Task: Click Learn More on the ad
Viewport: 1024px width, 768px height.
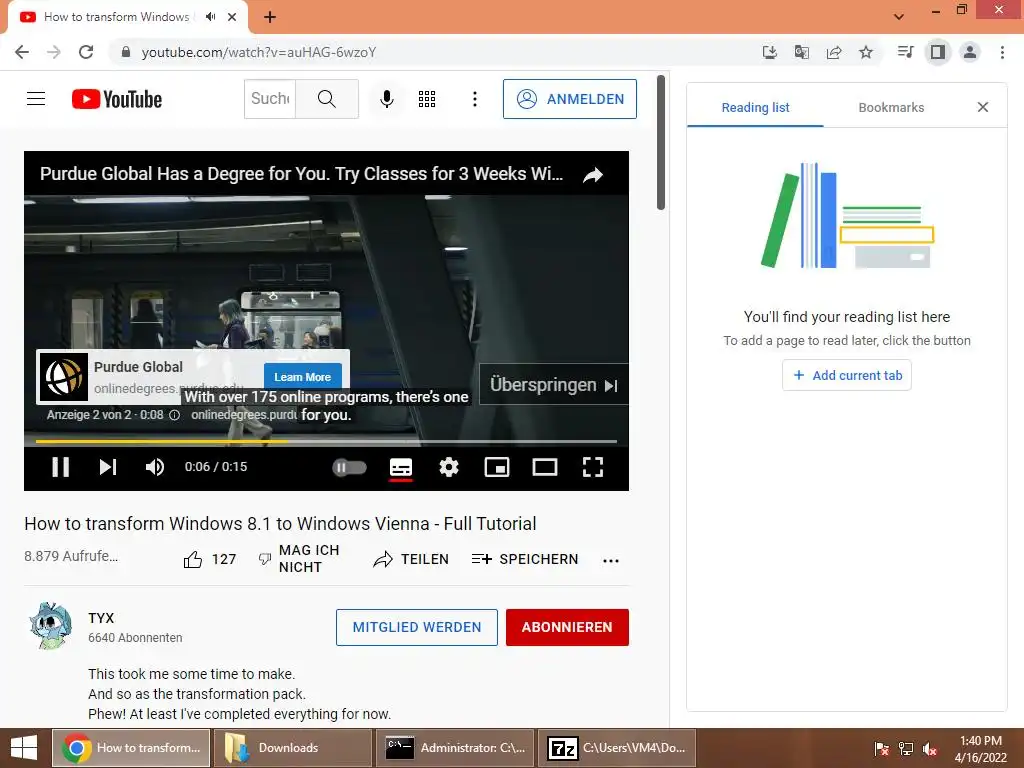Action: (x=302, y=377)
